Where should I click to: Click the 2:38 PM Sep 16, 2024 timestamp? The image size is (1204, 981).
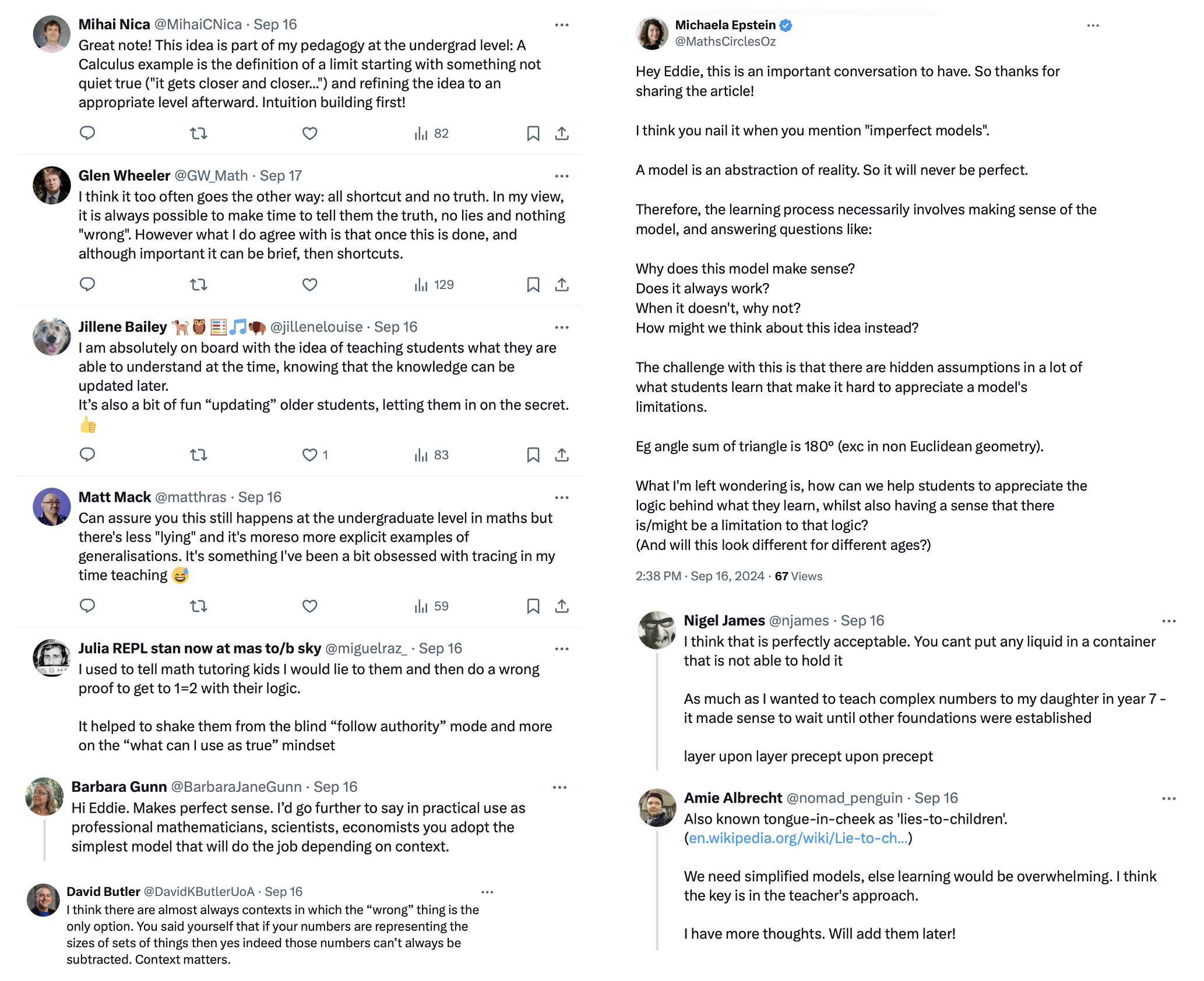click(x=699, y=576)
